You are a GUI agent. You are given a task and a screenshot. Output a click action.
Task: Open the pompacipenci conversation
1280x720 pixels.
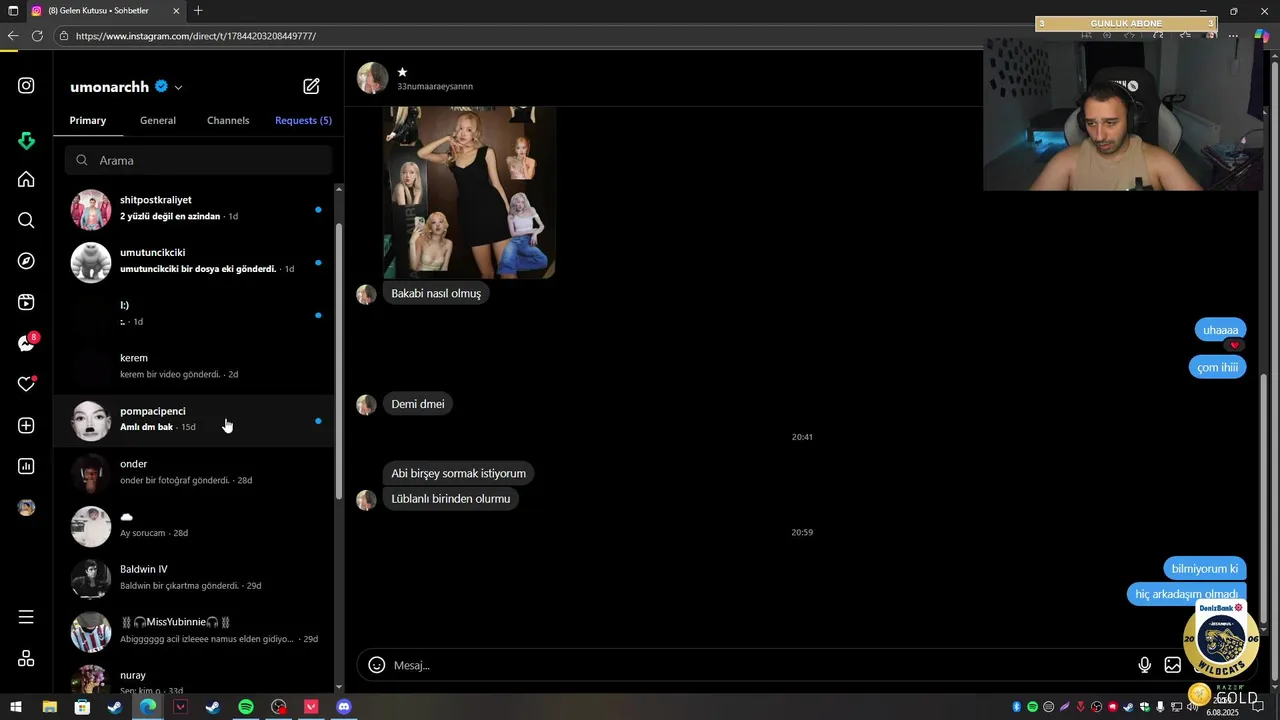tap(194, 420)
